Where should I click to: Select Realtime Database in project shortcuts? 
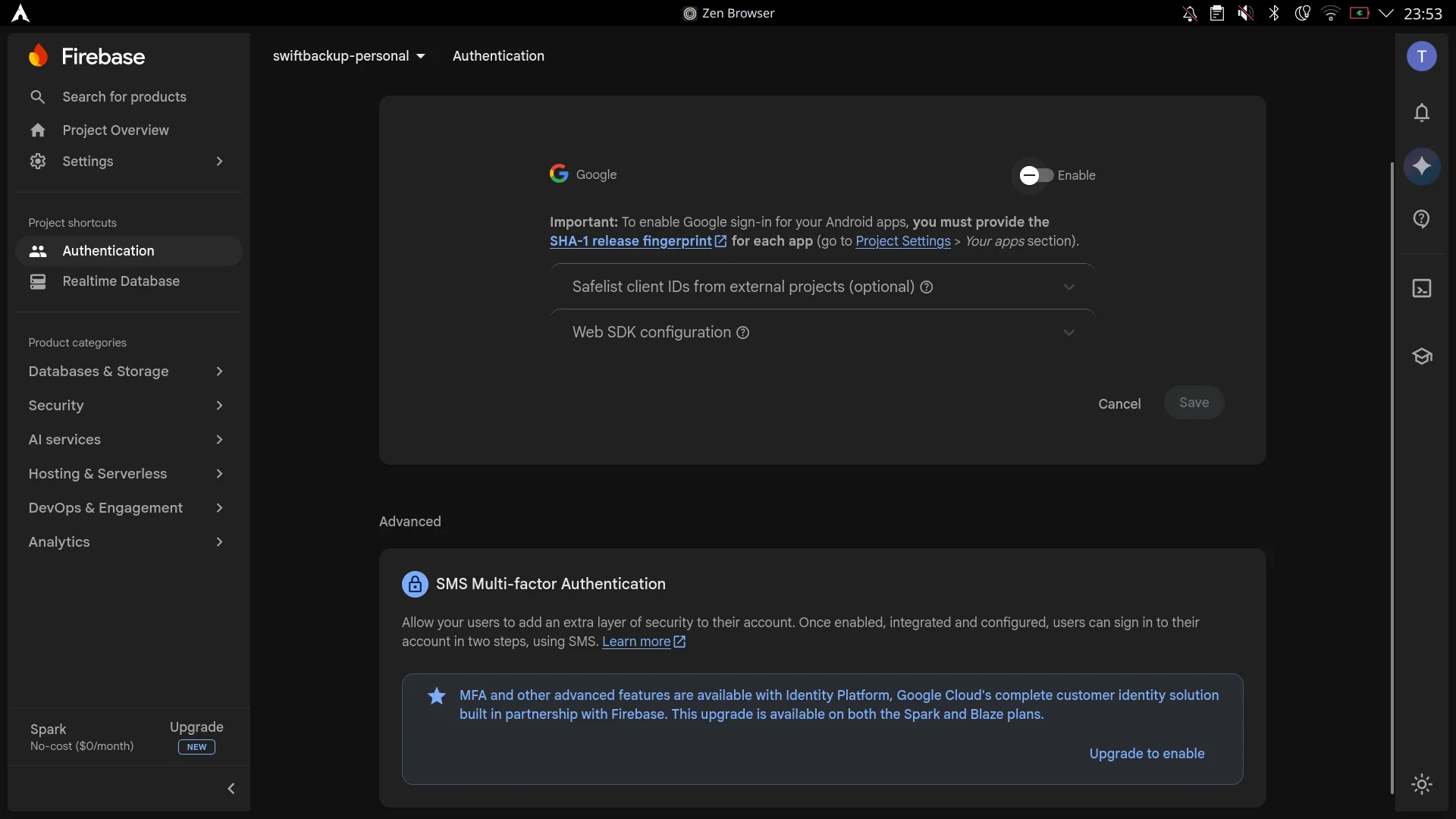(129, 281)
